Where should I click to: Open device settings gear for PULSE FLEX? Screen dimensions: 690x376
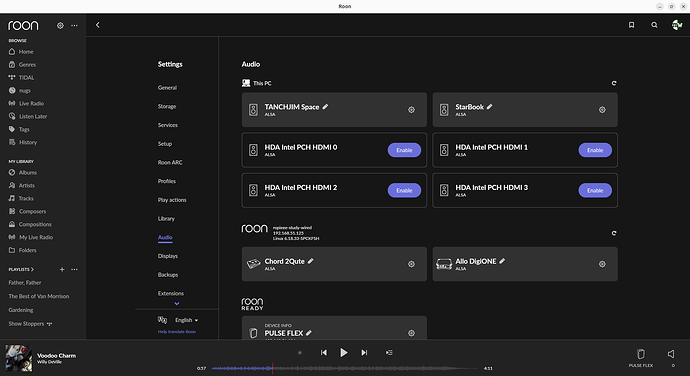pos(411,333)
